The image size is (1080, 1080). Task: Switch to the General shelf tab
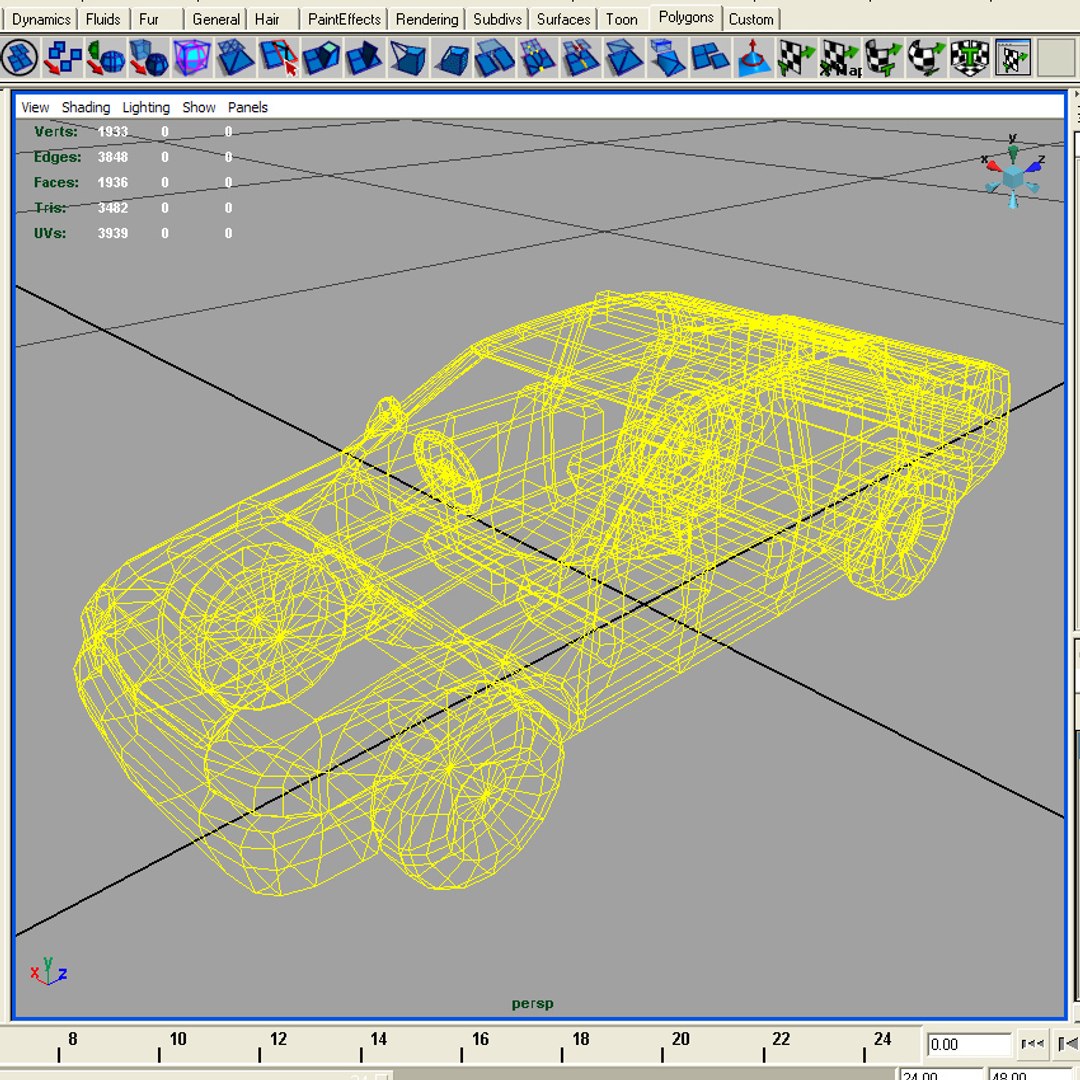(216, 19)
